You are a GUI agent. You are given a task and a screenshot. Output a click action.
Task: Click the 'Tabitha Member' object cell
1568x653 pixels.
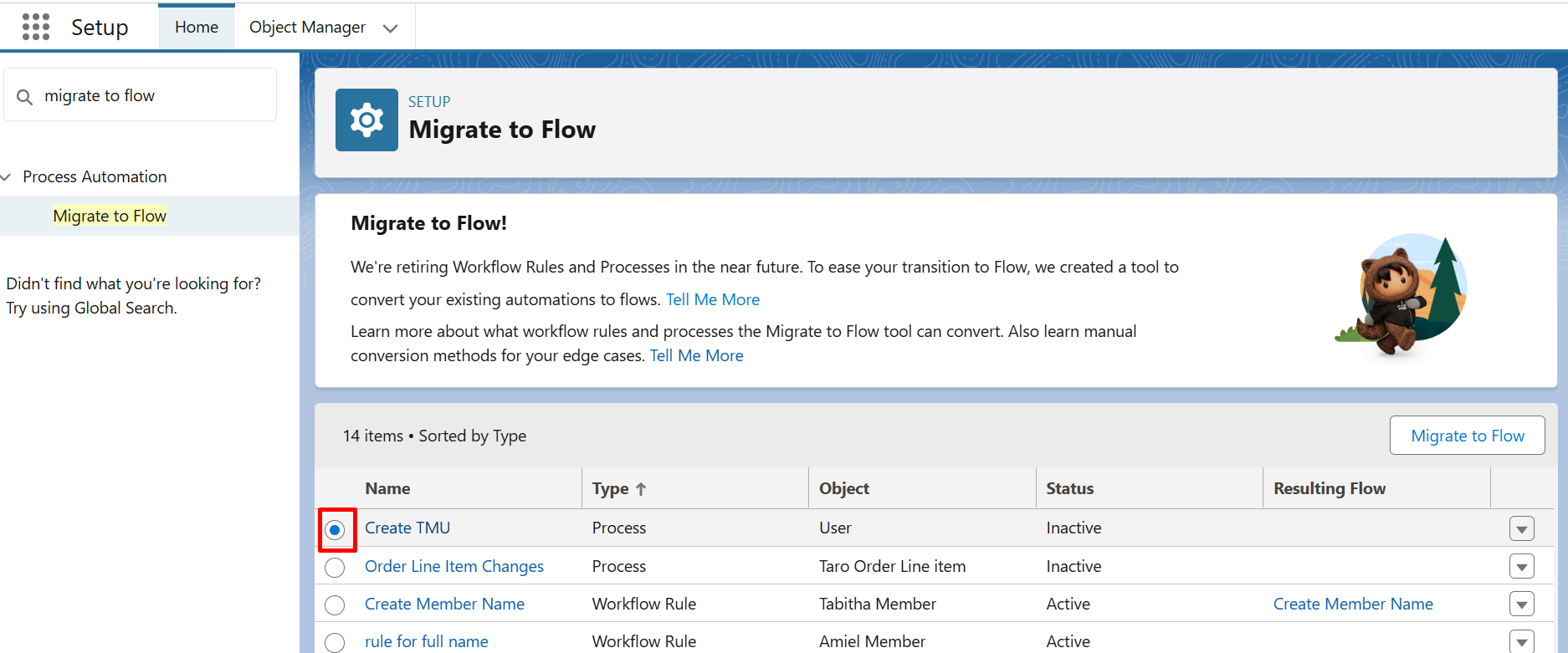tap(877, 604)
